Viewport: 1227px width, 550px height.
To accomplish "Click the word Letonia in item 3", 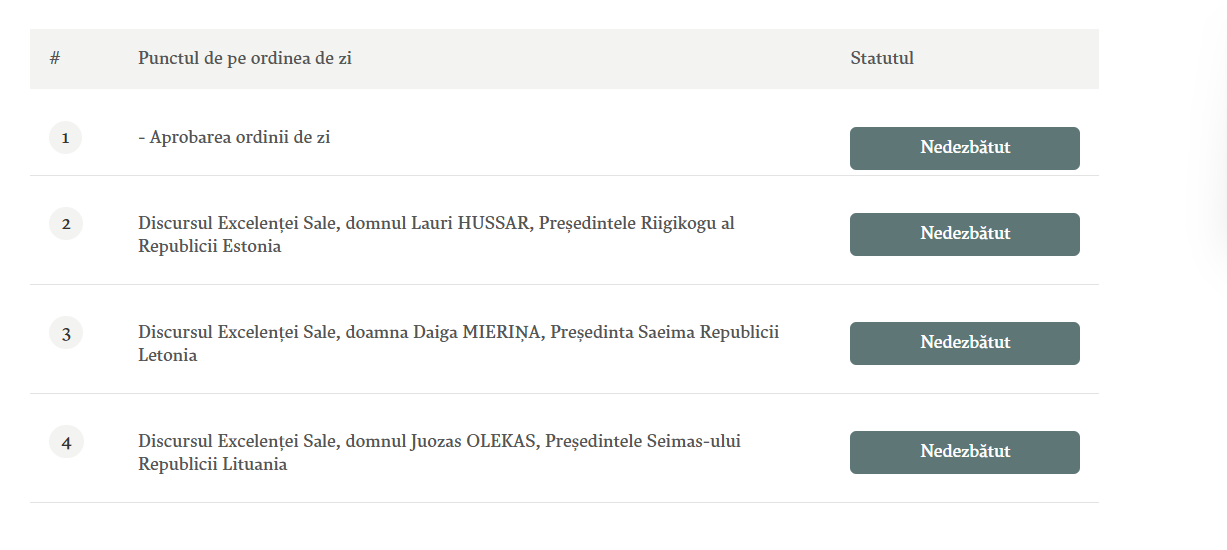I will click(x=167, y=355).
